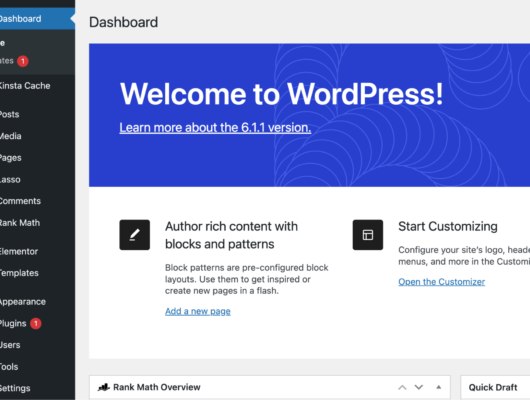
Task: Open Templates in the sidebar
Action: coord(19,273)
